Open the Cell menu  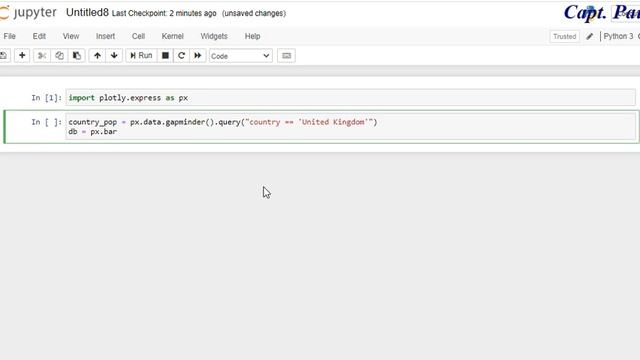point(138,36)
